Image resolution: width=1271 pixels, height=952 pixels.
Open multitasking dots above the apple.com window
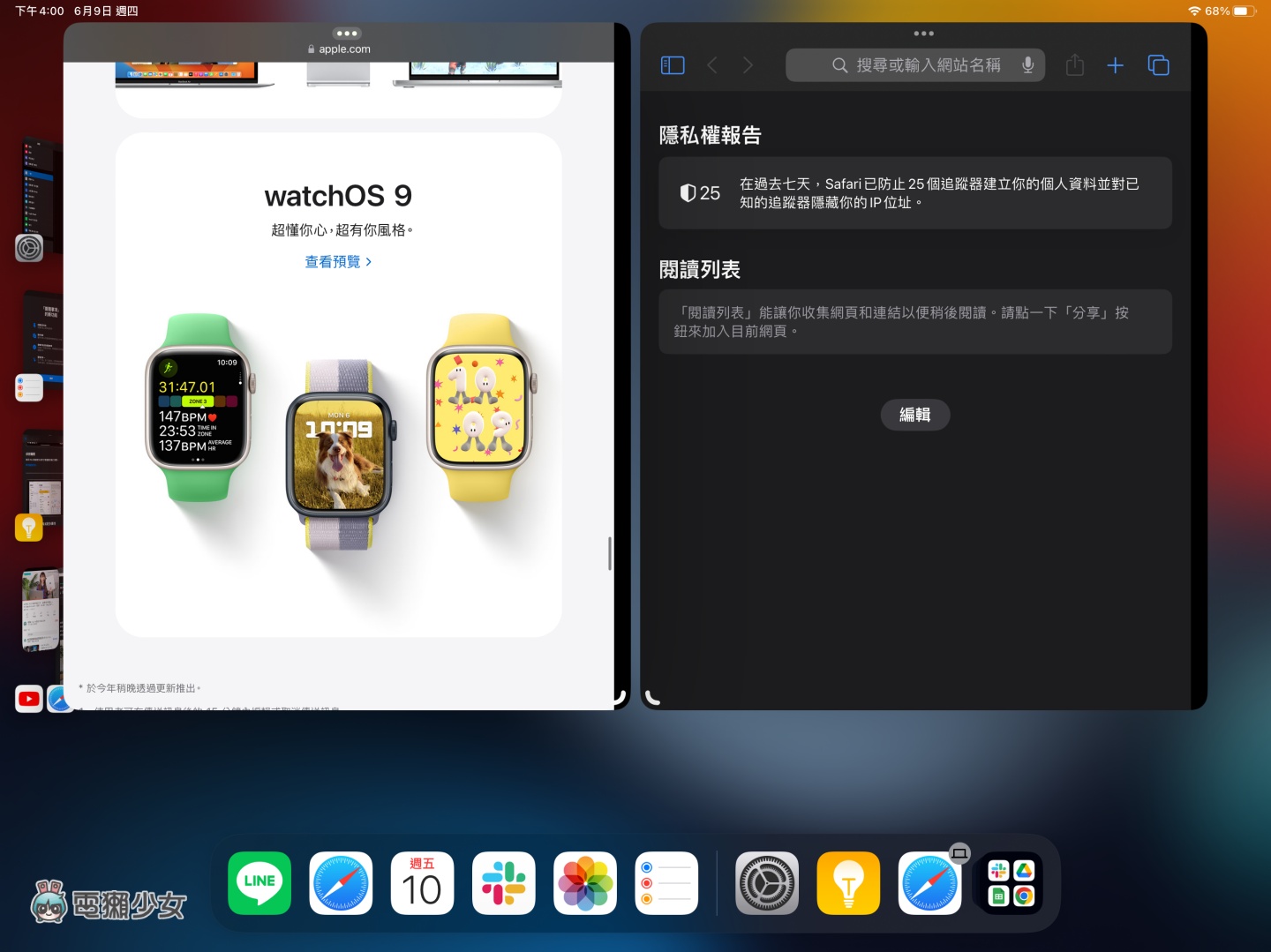pos(347,34)
